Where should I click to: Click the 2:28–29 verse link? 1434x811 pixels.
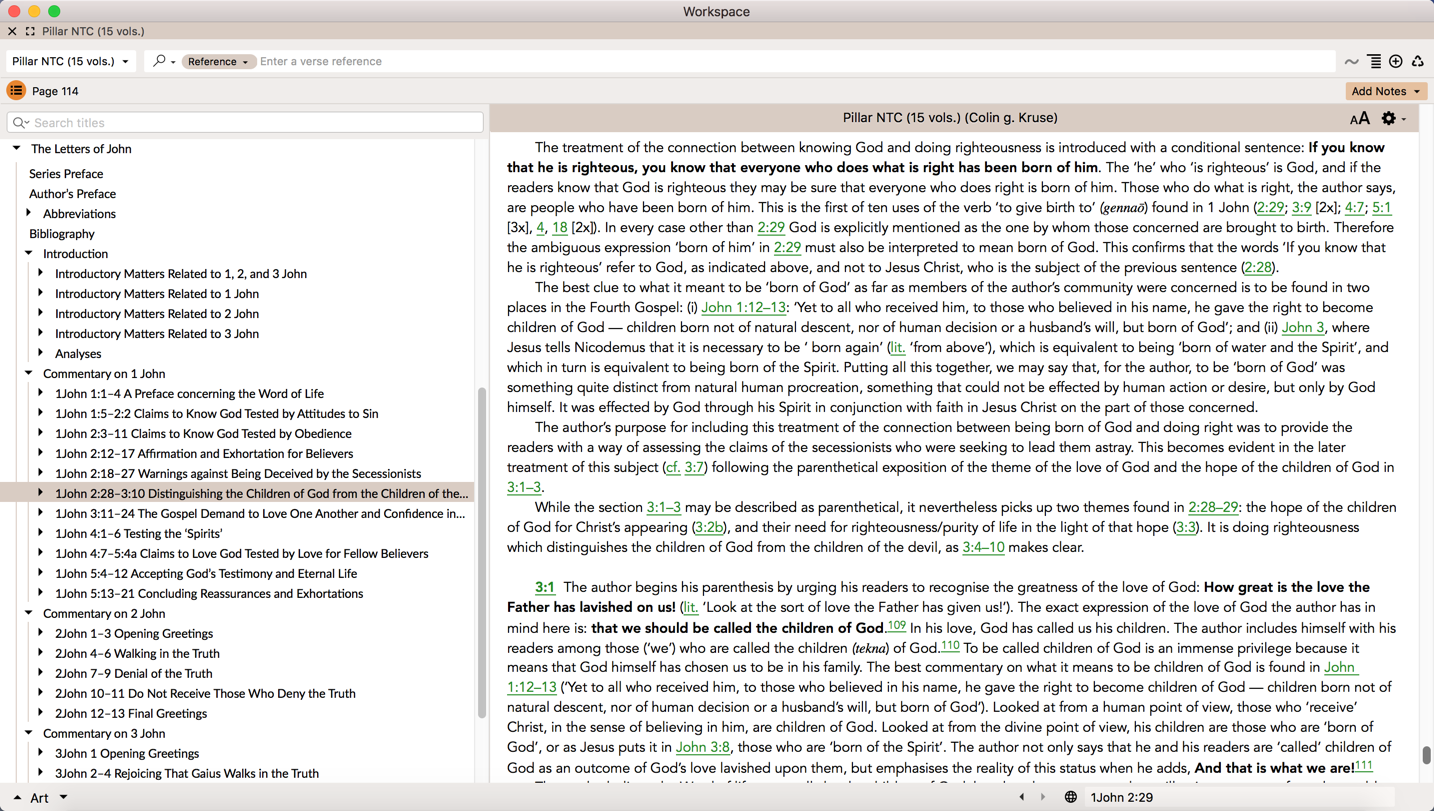coord(1213,507)
